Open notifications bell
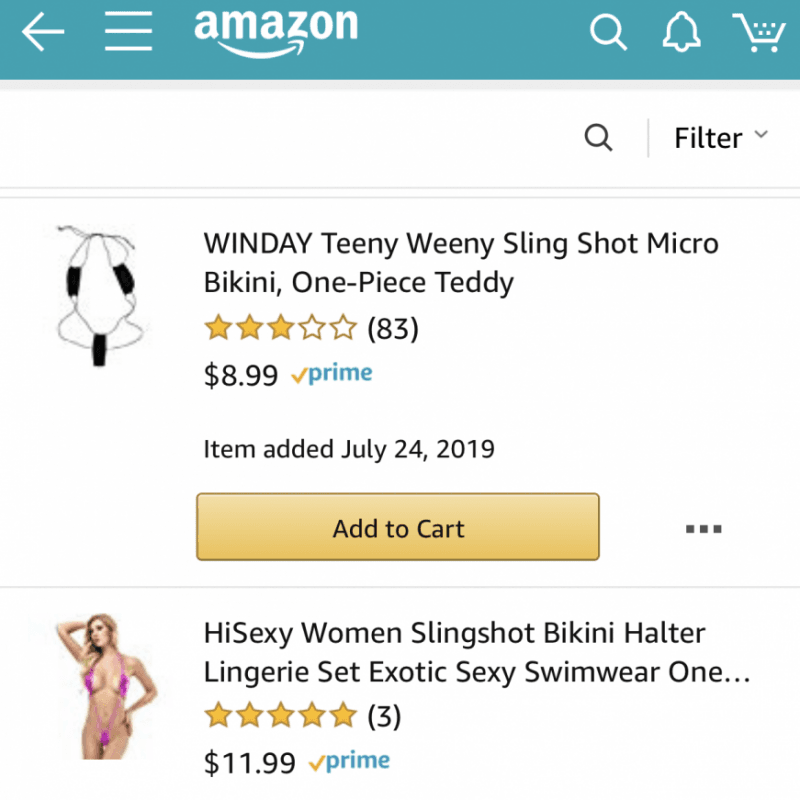 682,33
